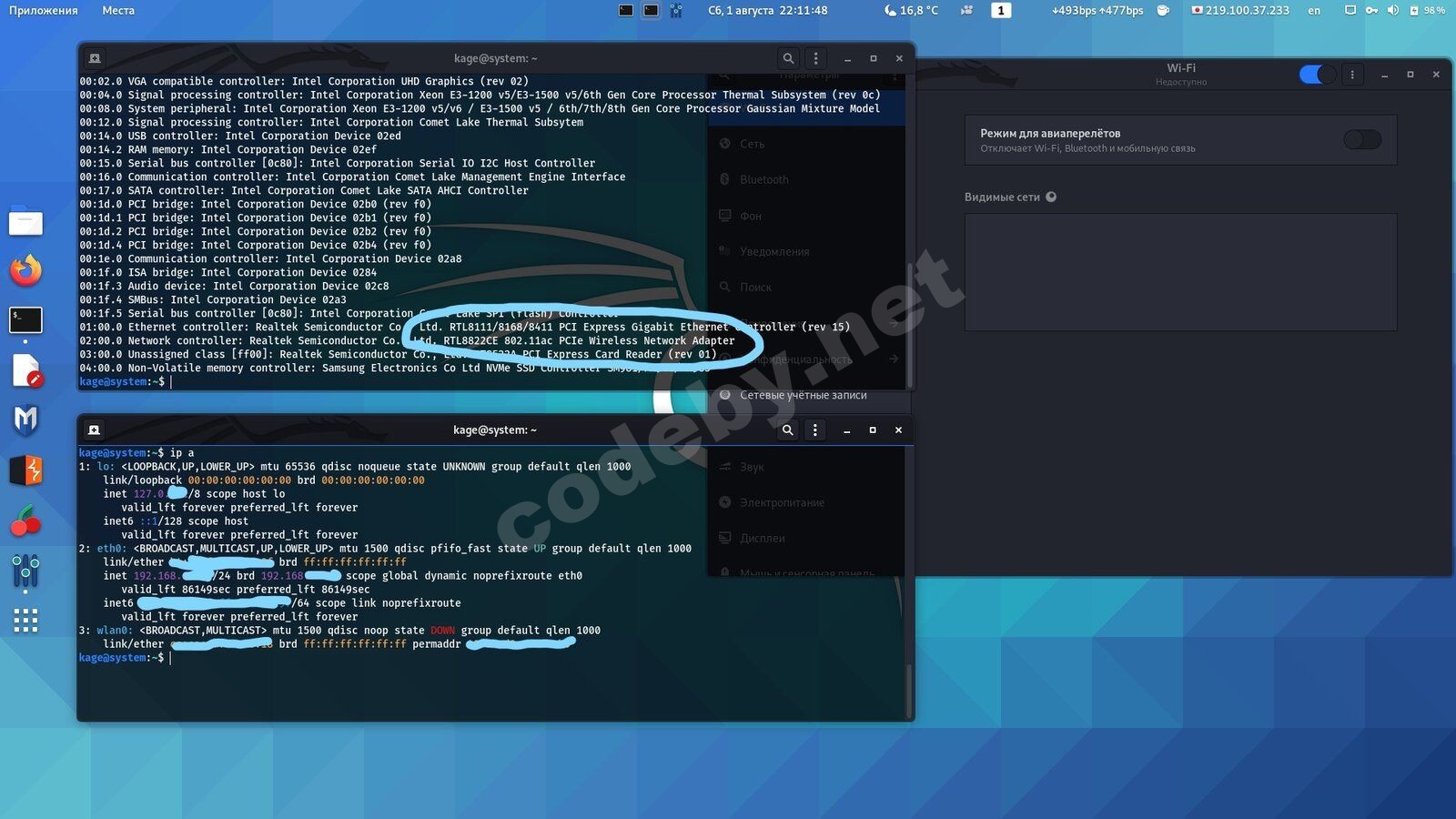Screen dimensions: 1456x819
Task: Click the 00:16.0 Communication controller line
Action: click(352, 177)
